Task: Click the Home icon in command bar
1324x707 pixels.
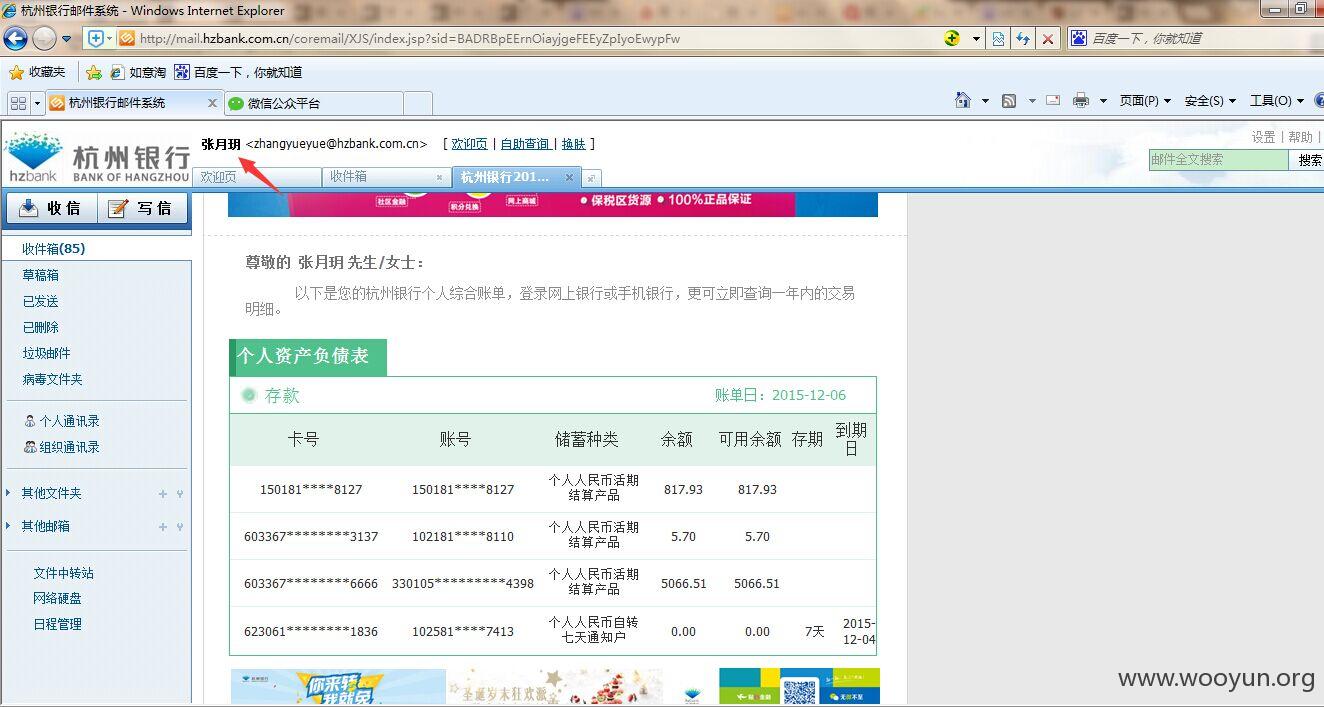Action: [x=963, y=100]
